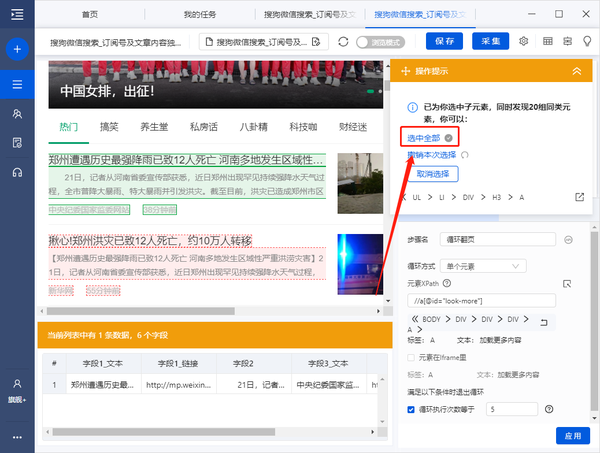Image resolution: width=600 pixels, height=453 pixels.
Task: Toggle the sidebar menu collapse icon
Action: click(x=17, y=15)
